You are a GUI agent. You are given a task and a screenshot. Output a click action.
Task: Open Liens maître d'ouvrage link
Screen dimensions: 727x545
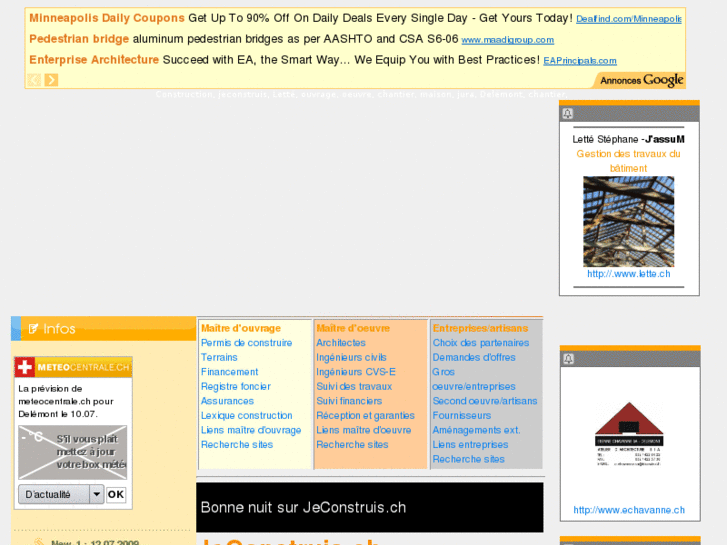click(x=251, y=430)
